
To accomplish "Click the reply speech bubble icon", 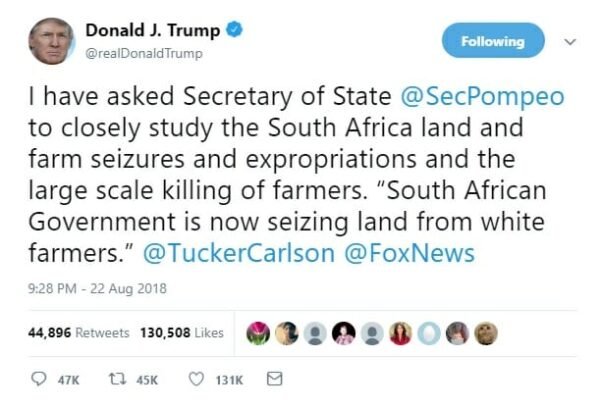I will click(39, 379).
